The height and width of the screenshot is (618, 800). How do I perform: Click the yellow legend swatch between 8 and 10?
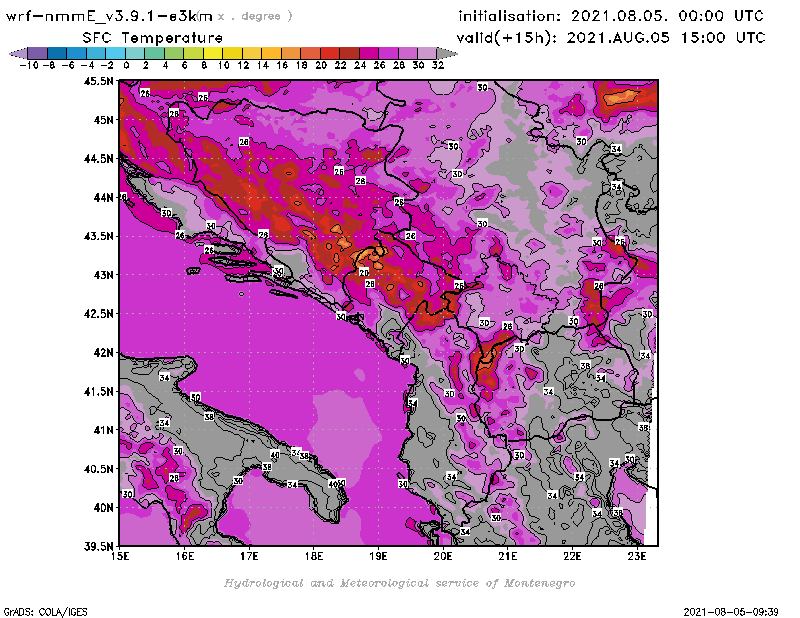[x=213, y=53]
